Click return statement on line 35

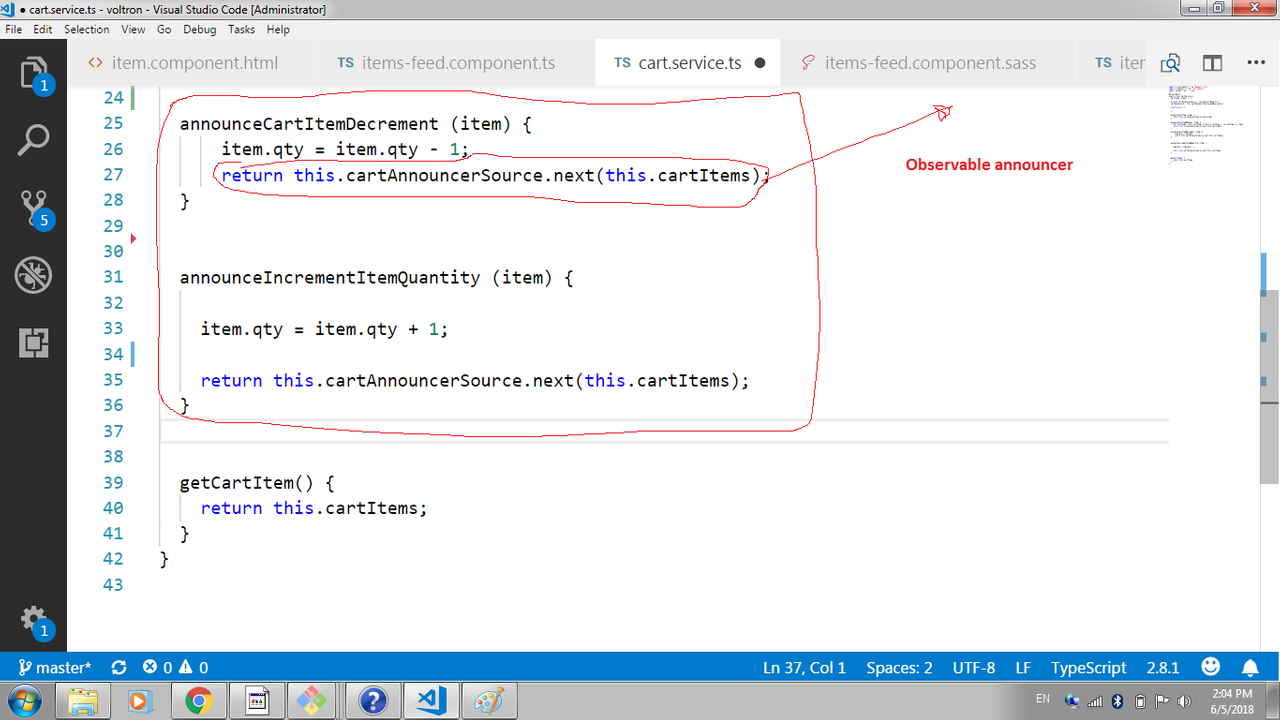pyautogui.click(x=474, y=380)
